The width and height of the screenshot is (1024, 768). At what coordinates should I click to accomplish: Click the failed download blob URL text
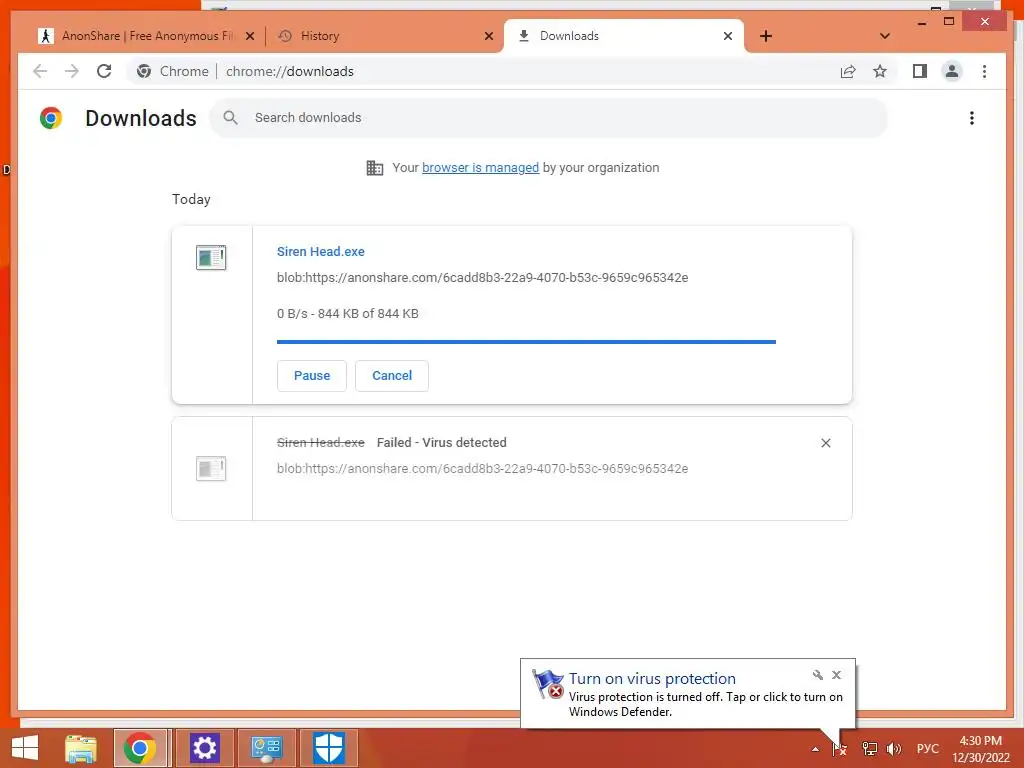point(482,469)
